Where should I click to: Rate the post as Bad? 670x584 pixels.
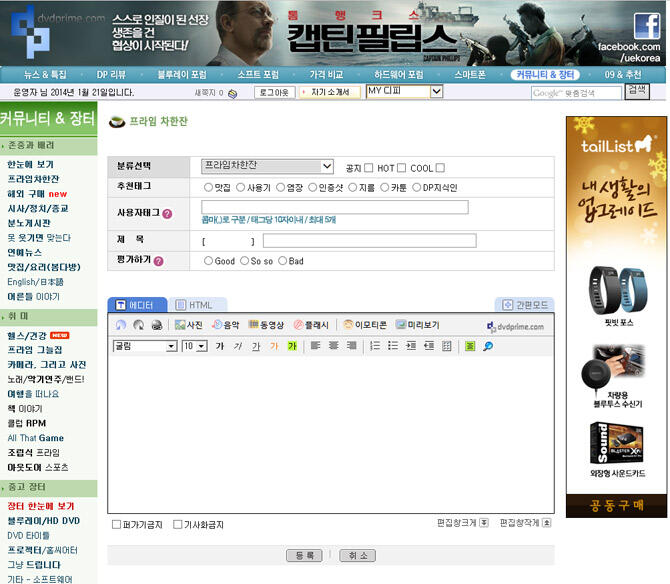(282, 261)
